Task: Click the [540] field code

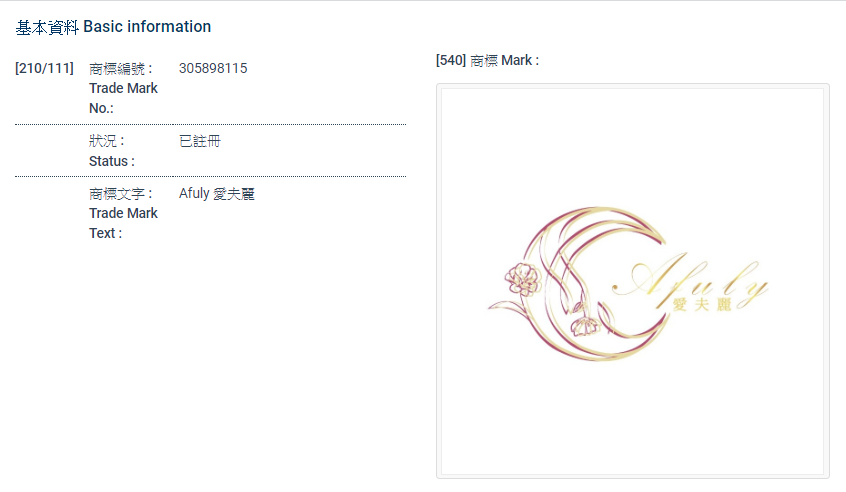Action: (451, 60)
